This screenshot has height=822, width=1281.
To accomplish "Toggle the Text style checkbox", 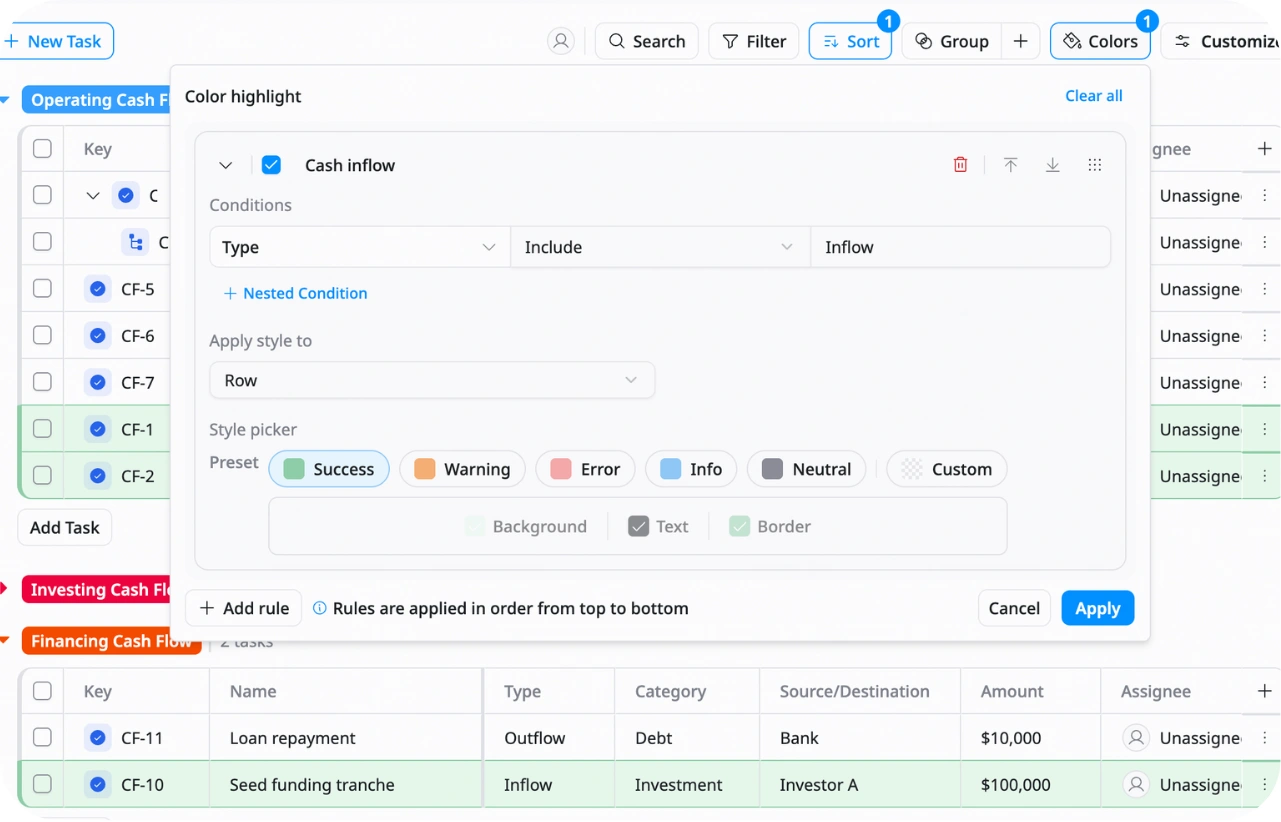I will pos(639,526).
